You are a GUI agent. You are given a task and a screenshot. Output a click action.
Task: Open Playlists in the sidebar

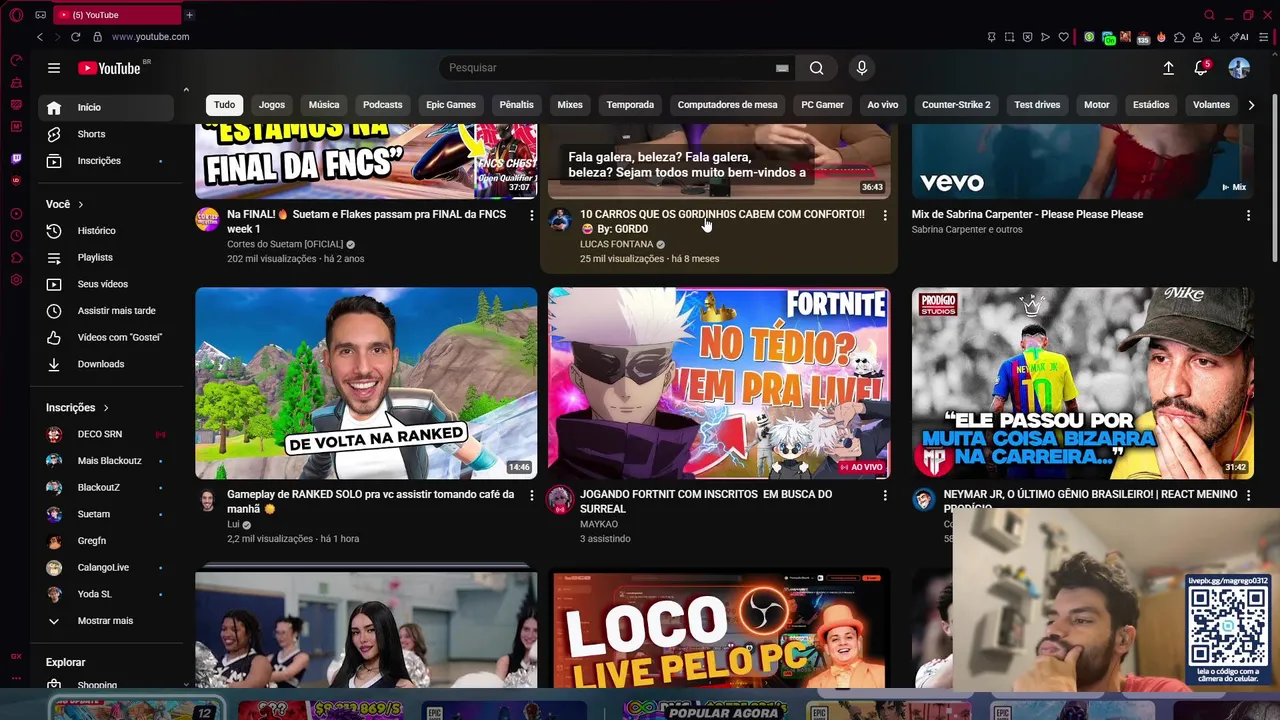click(106, 258)
